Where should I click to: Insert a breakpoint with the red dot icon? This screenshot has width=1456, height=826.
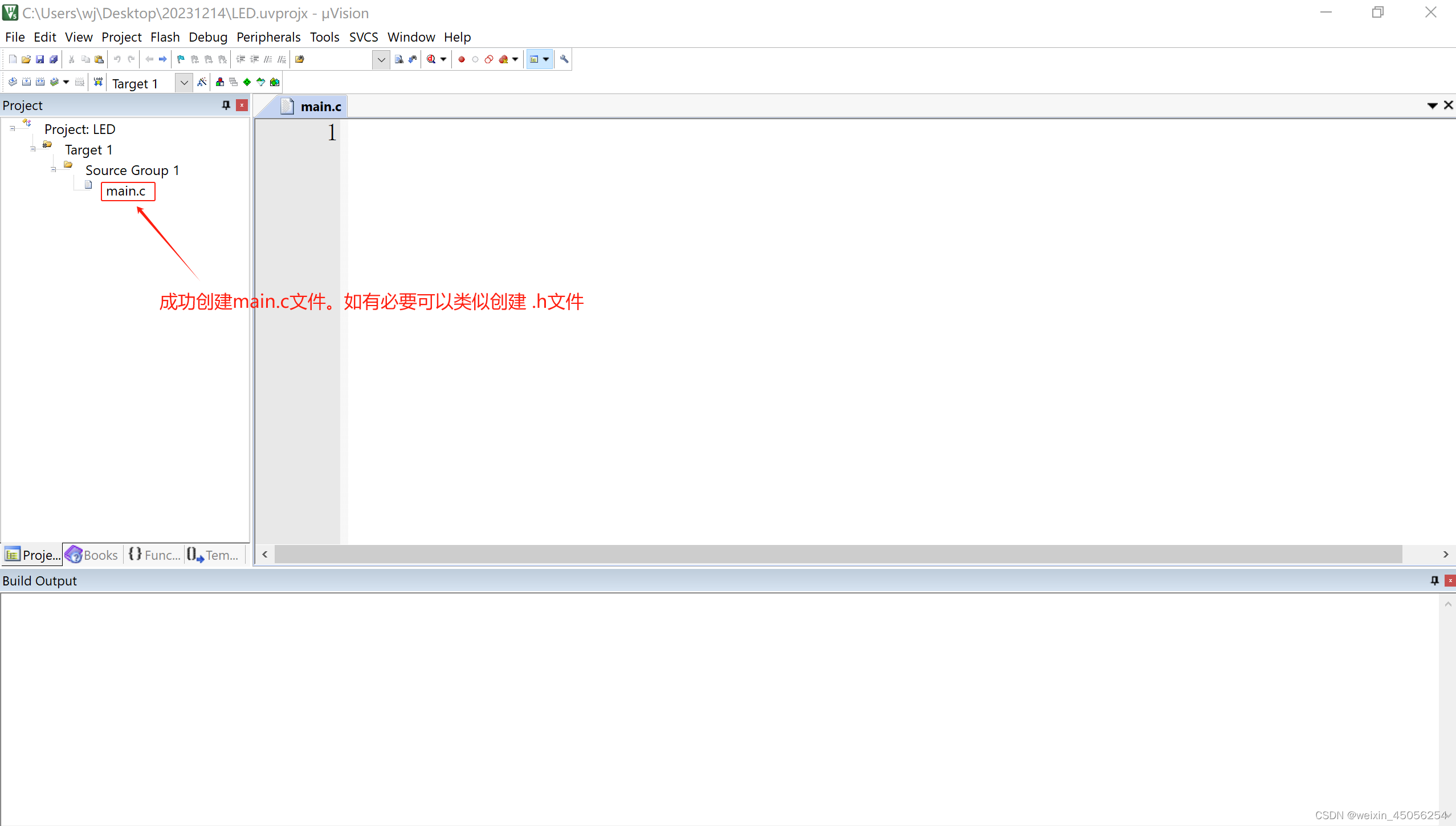pyautogui.click(x=462, y=59)
